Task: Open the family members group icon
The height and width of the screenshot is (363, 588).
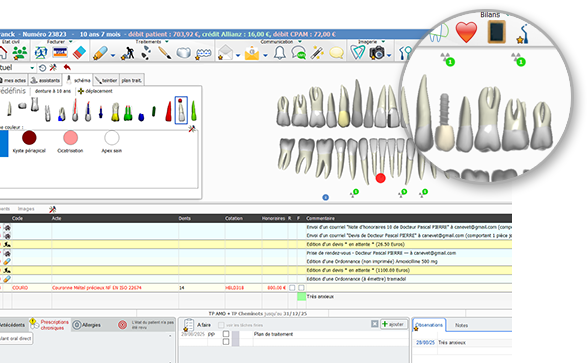Action: pos(20,52)
